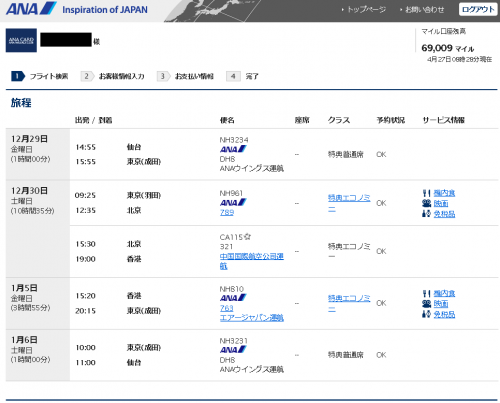The width and height of the screenshot is (500, 403).
Task: Select step 4 完了
Action: 242,76
